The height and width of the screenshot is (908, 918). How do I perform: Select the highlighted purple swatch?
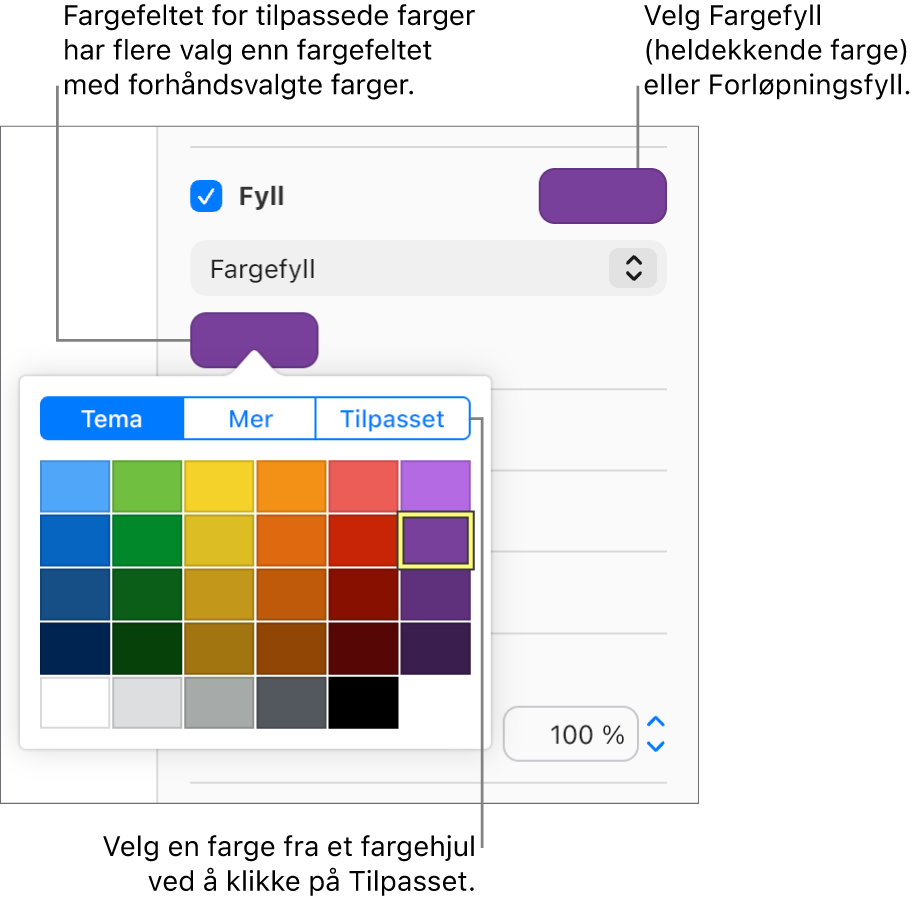[435, 541]
